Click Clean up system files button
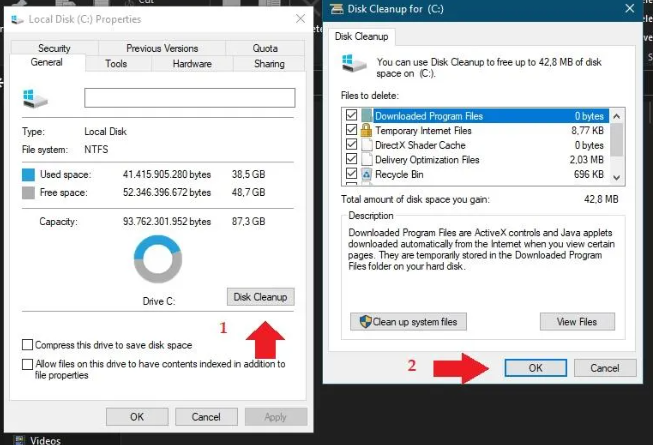653x445 pixels. pyautogui.click(x=408, y=322)
